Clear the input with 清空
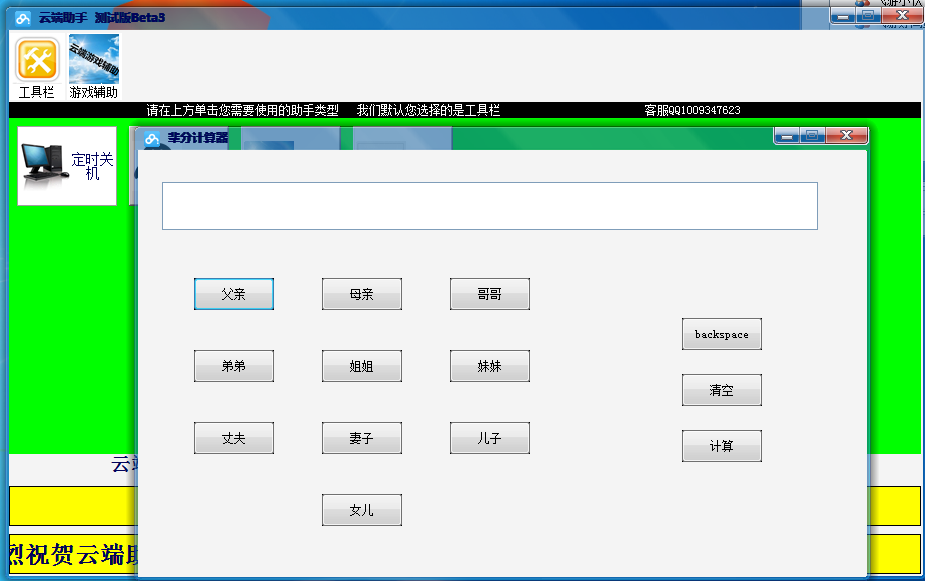This screenshot has width=925, height=581. pyautogui.click(x=721, y=390)
